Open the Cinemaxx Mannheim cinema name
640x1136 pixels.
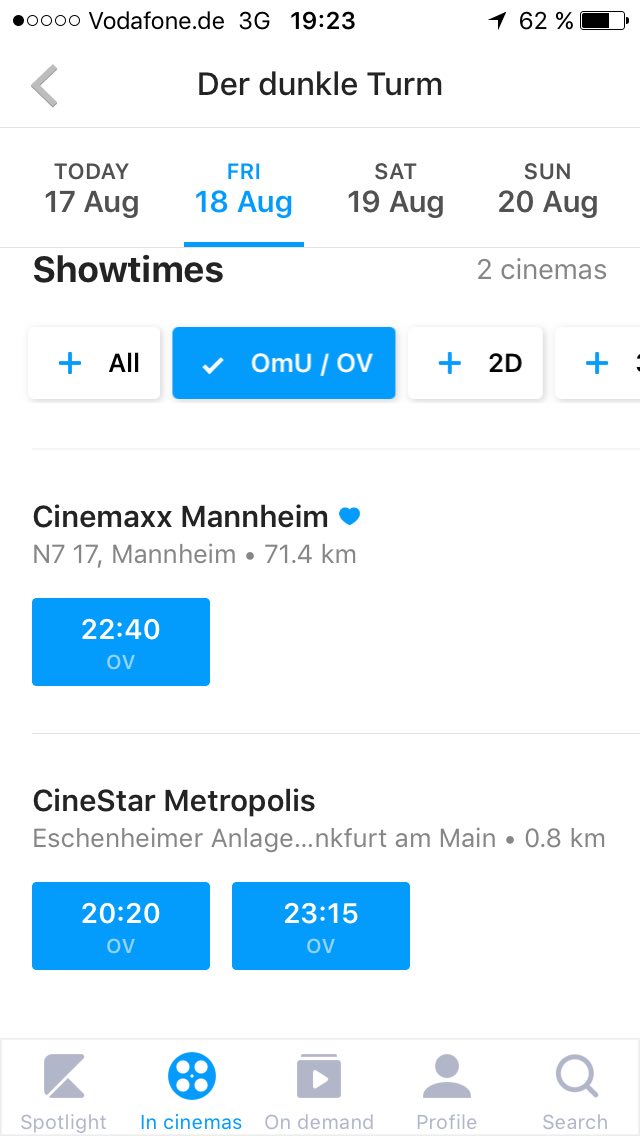click(x=180, y=517)
